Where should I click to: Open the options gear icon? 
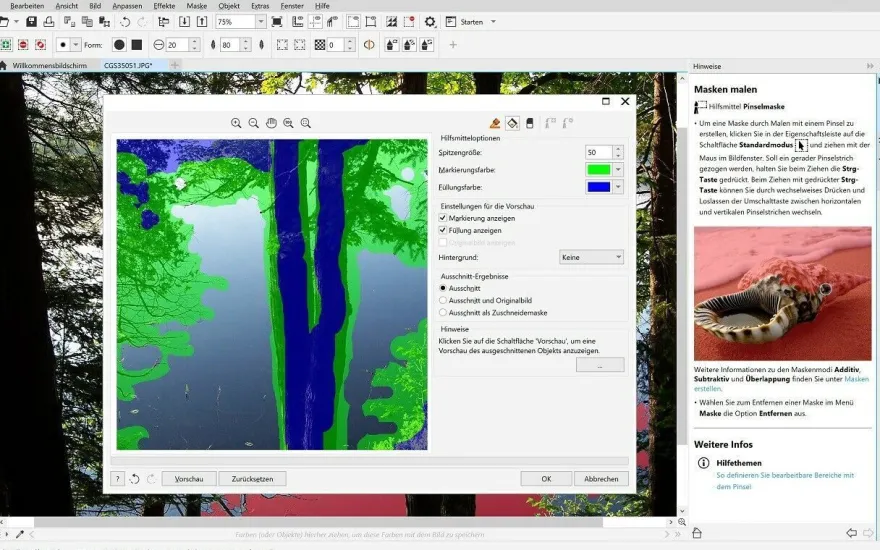[430, 22]
